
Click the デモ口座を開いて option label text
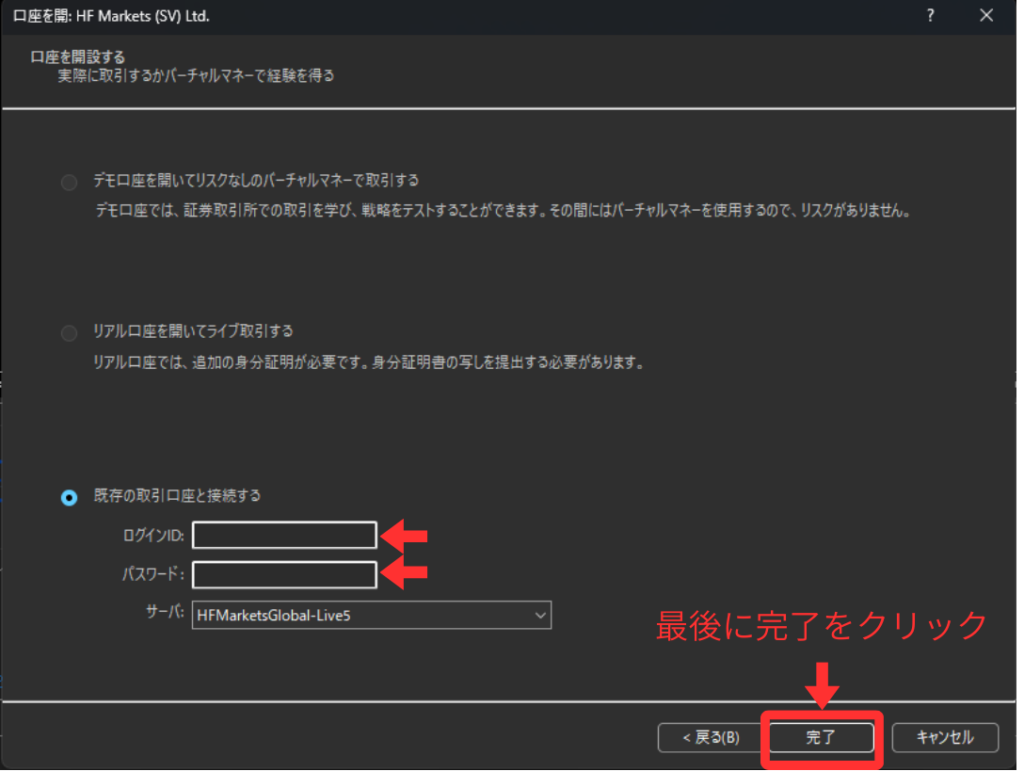(256, 181)
